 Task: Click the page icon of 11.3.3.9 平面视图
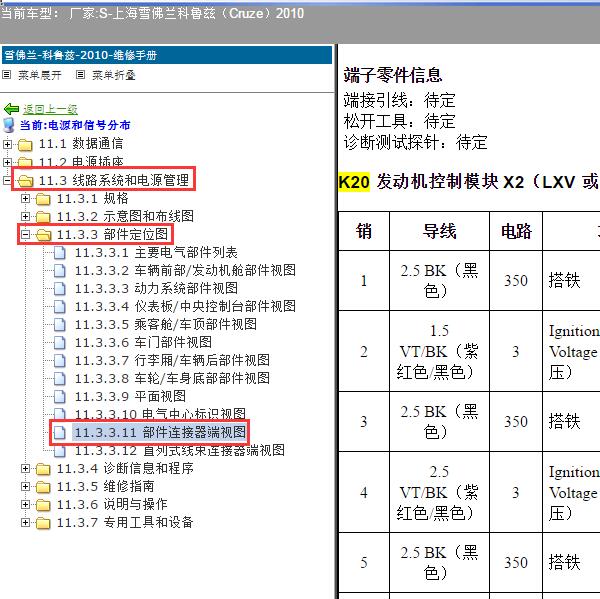[x=60, y=397]
